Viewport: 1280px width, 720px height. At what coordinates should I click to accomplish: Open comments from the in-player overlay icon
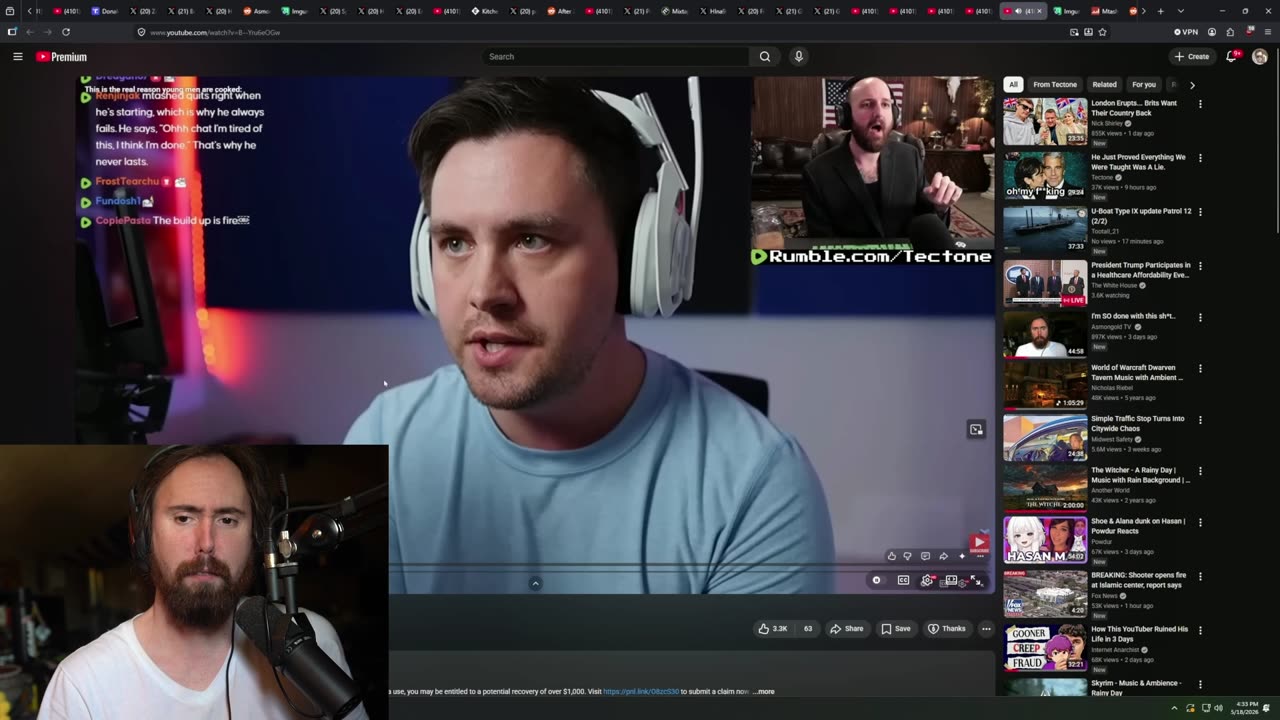pyautogui.click(x=925, y=556)
